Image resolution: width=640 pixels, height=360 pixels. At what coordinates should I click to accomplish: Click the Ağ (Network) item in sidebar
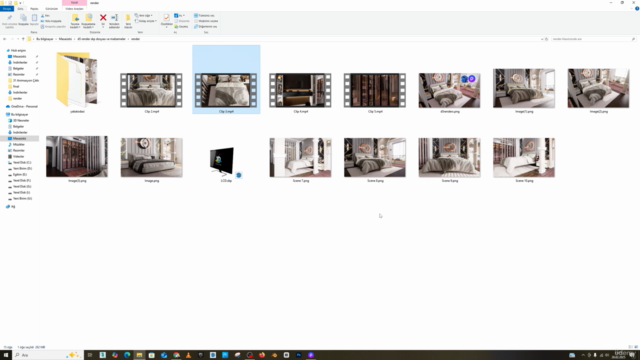[11, 207]
